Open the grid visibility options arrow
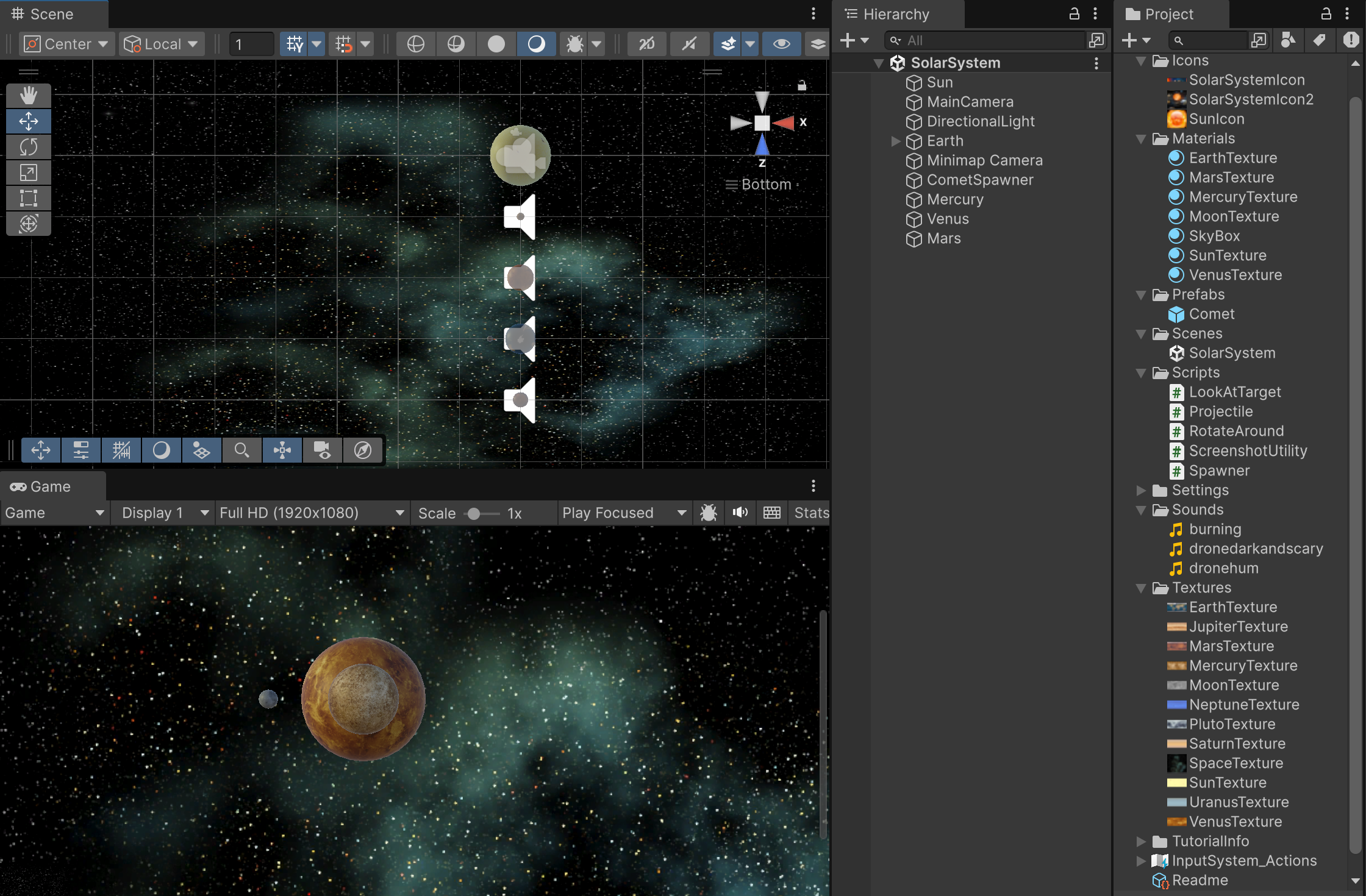The height and width of the screenshot is (896, 1366). point(316,44)
